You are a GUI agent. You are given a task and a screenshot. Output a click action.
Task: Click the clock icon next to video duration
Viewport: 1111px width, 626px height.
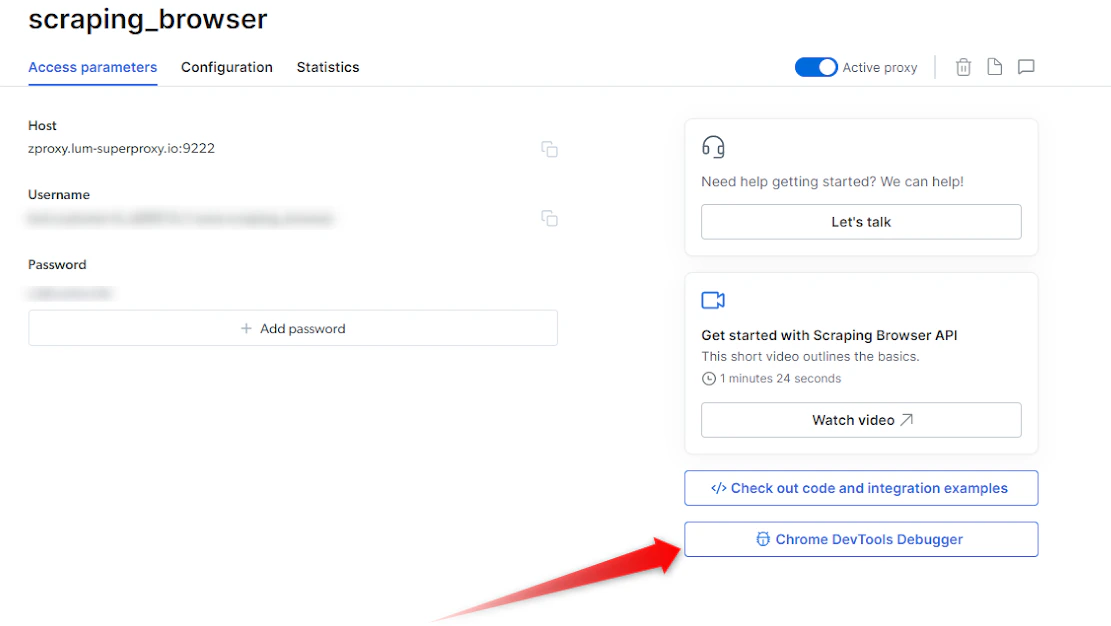point(708,378)
